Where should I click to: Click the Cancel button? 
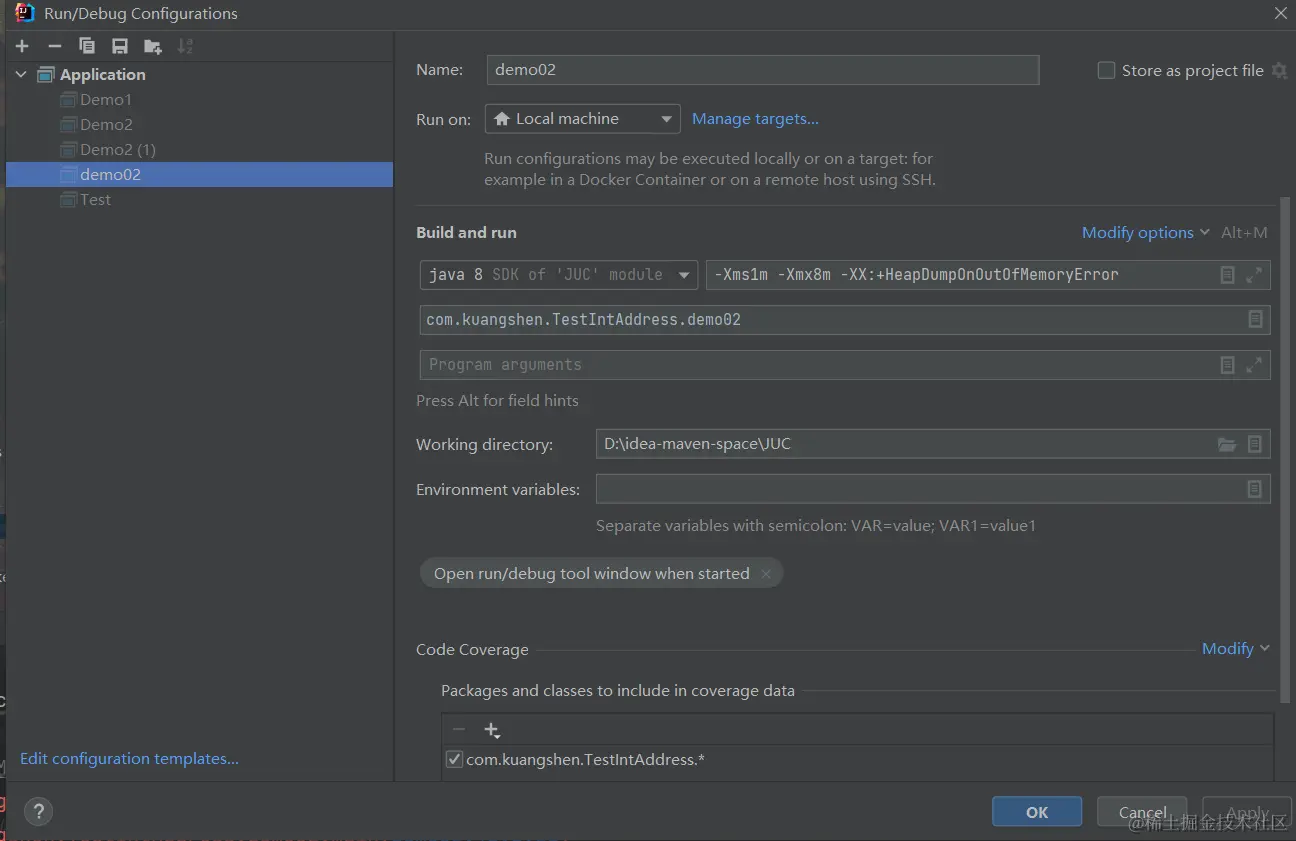pos(1142,812)
